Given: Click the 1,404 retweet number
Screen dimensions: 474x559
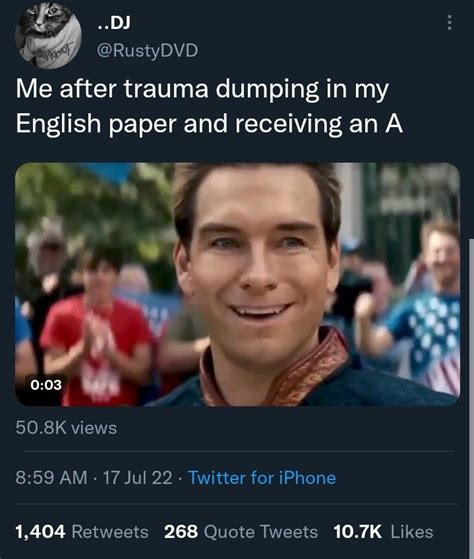Looking at the screenshot, I should (x=40, y=532).
